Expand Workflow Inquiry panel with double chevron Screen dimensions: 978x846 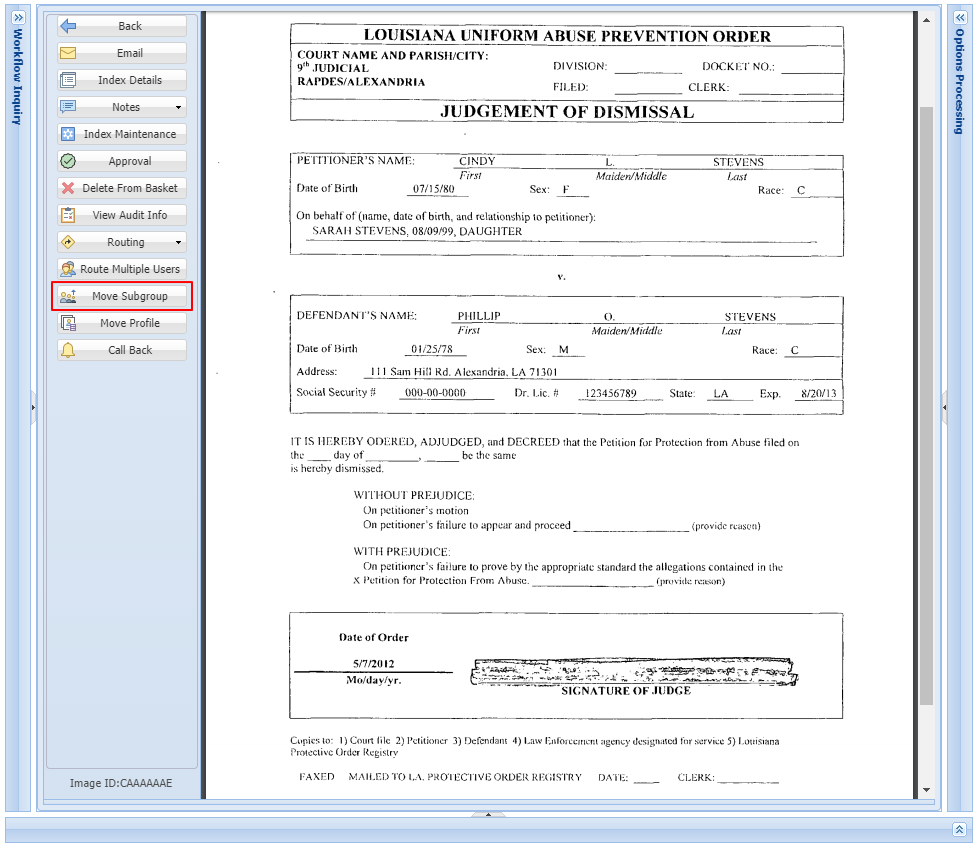(x=18, y=17)
